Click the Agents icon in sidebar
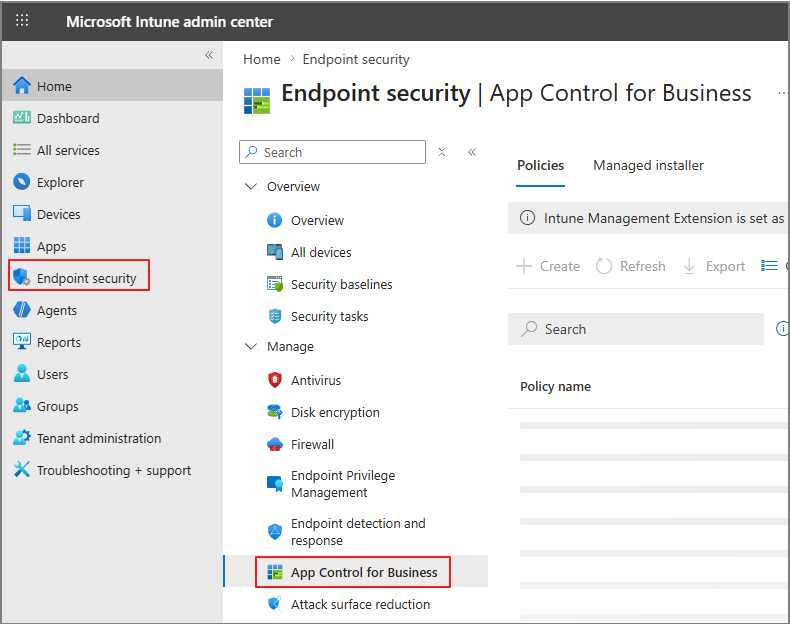This screenshot has height=624, width=790. [22, 309]
